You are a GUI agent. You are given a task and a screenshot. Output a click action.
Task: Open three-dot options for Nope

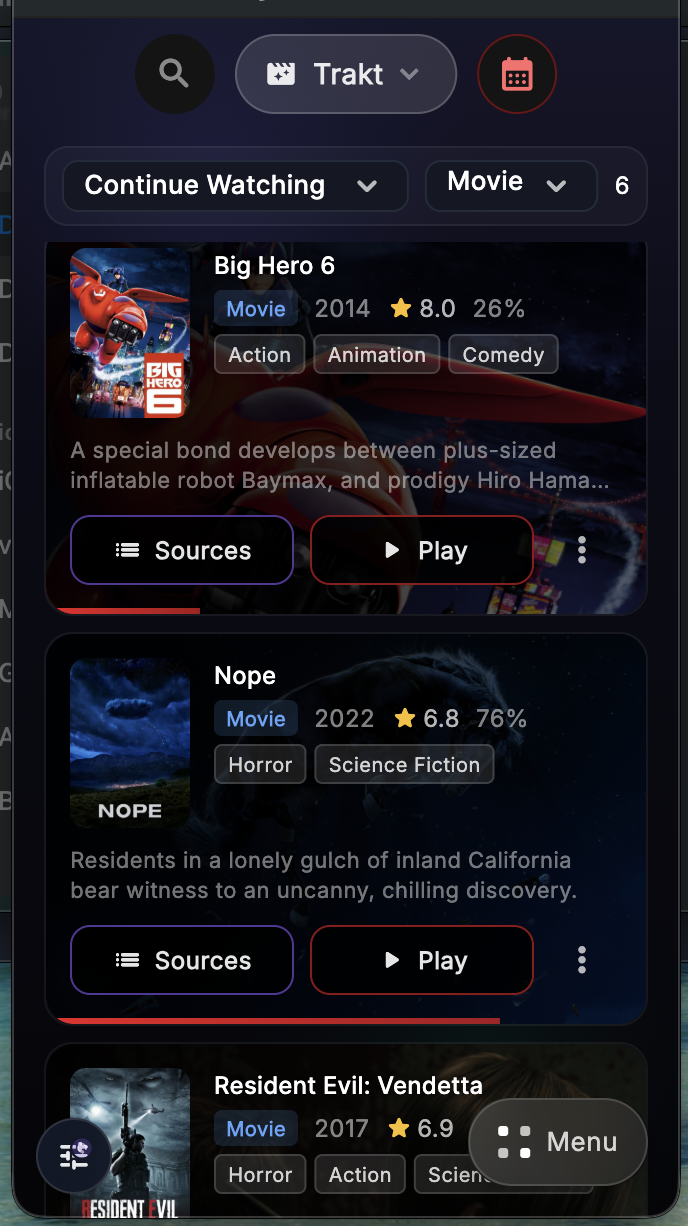click(582, 960)
